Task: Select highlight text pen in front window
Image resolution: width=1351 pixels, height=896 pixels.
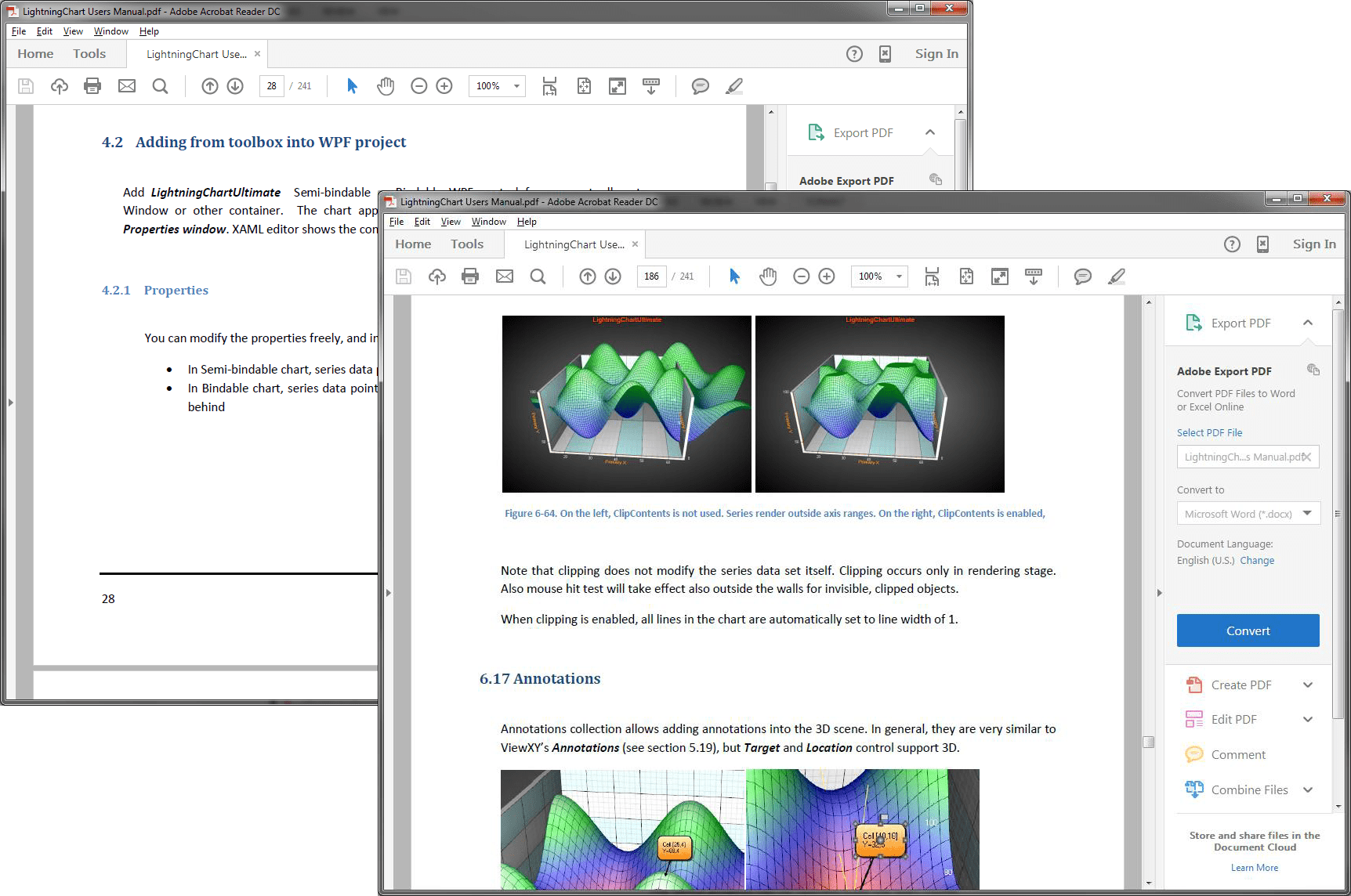Action: pyautogui.click(x=1117, y=276)
